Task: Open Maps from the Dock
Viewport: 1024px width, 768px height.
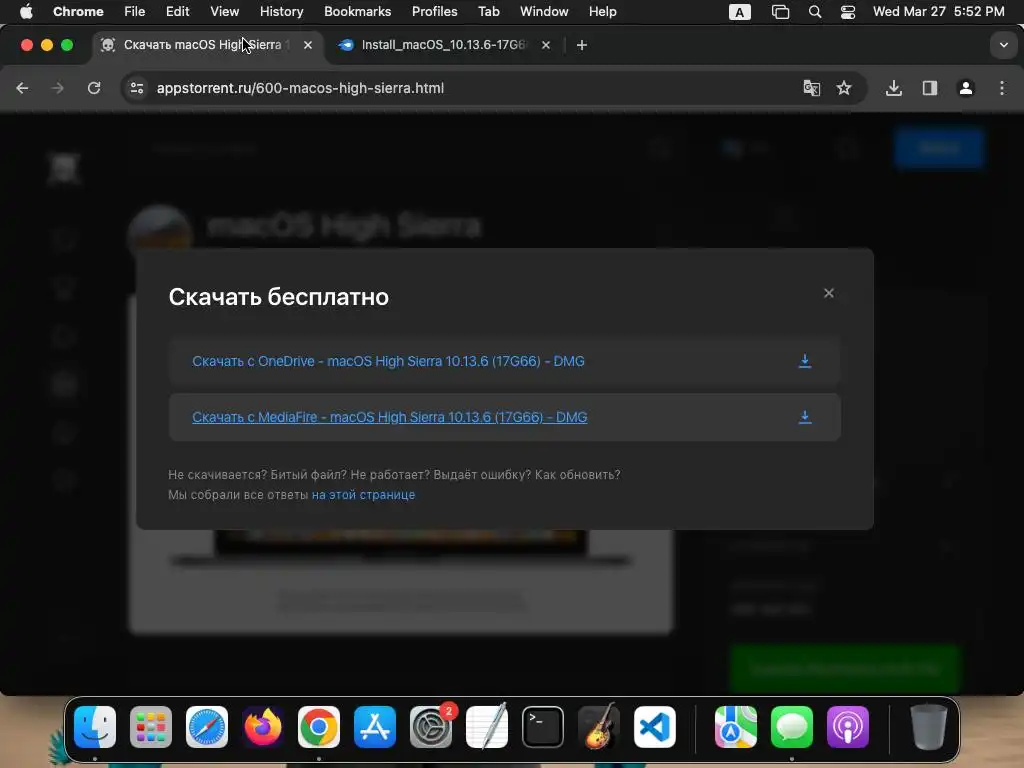Action: (x=735, y=727)
